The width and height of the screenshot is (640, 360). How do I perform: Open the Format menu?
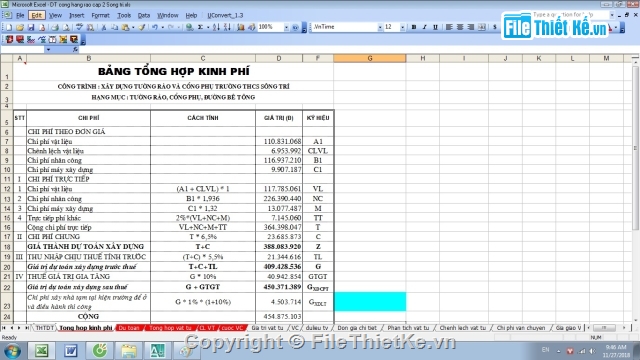pyautogui.click(x=100, y=16)
